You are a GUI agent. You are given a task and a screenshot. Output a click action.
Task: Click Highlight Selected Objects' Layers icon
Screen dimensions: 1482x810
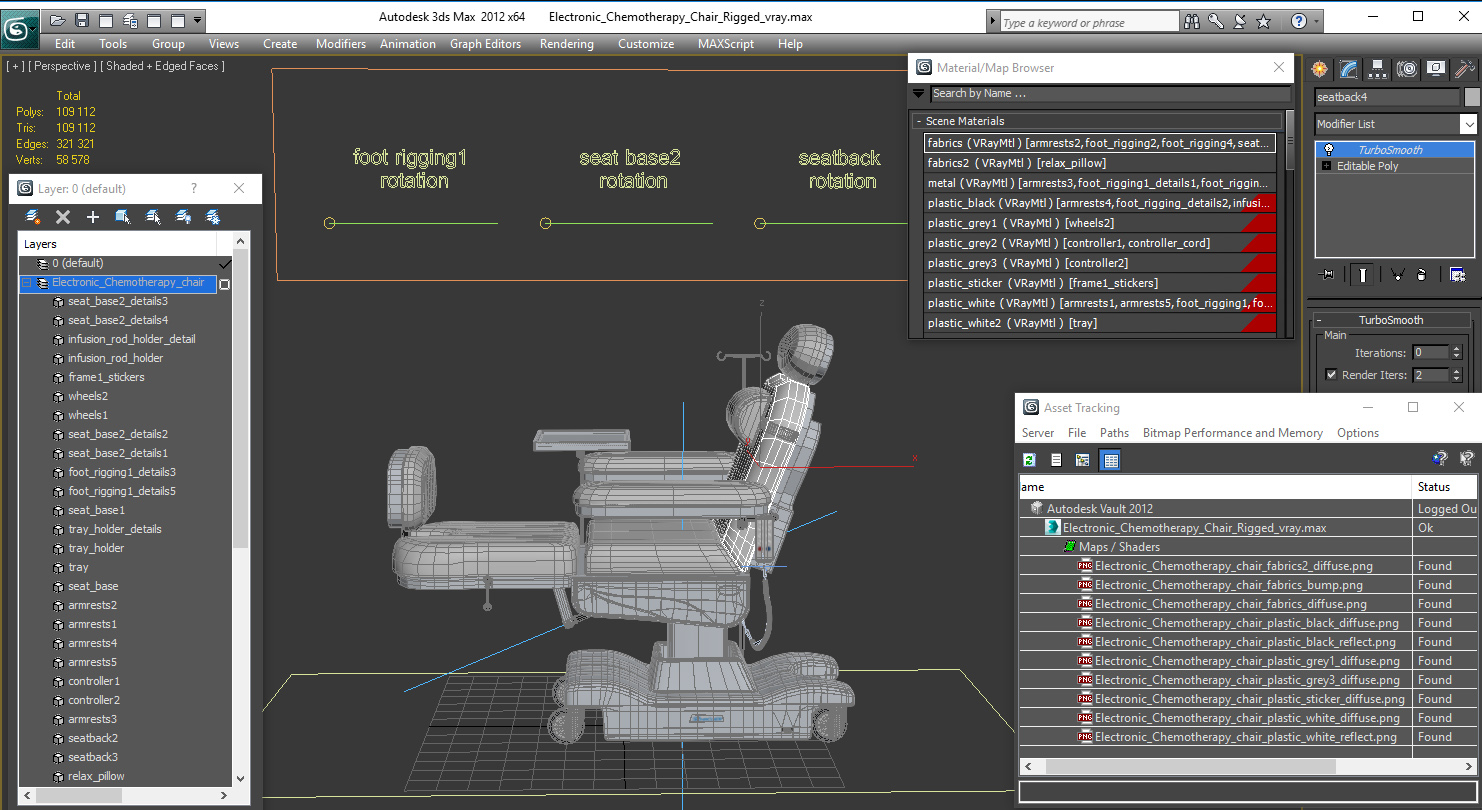(x=153, y=217)
